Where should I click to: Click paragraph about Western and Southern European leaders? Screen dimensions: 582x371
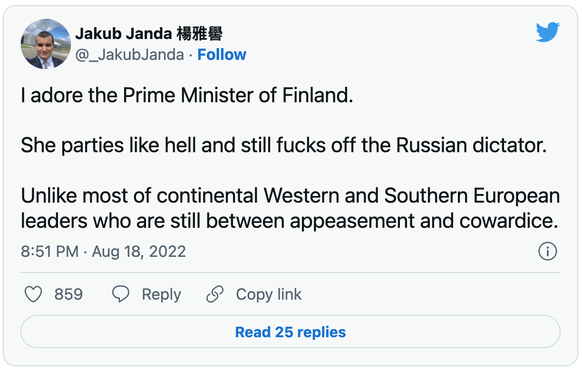pos(290,209)
